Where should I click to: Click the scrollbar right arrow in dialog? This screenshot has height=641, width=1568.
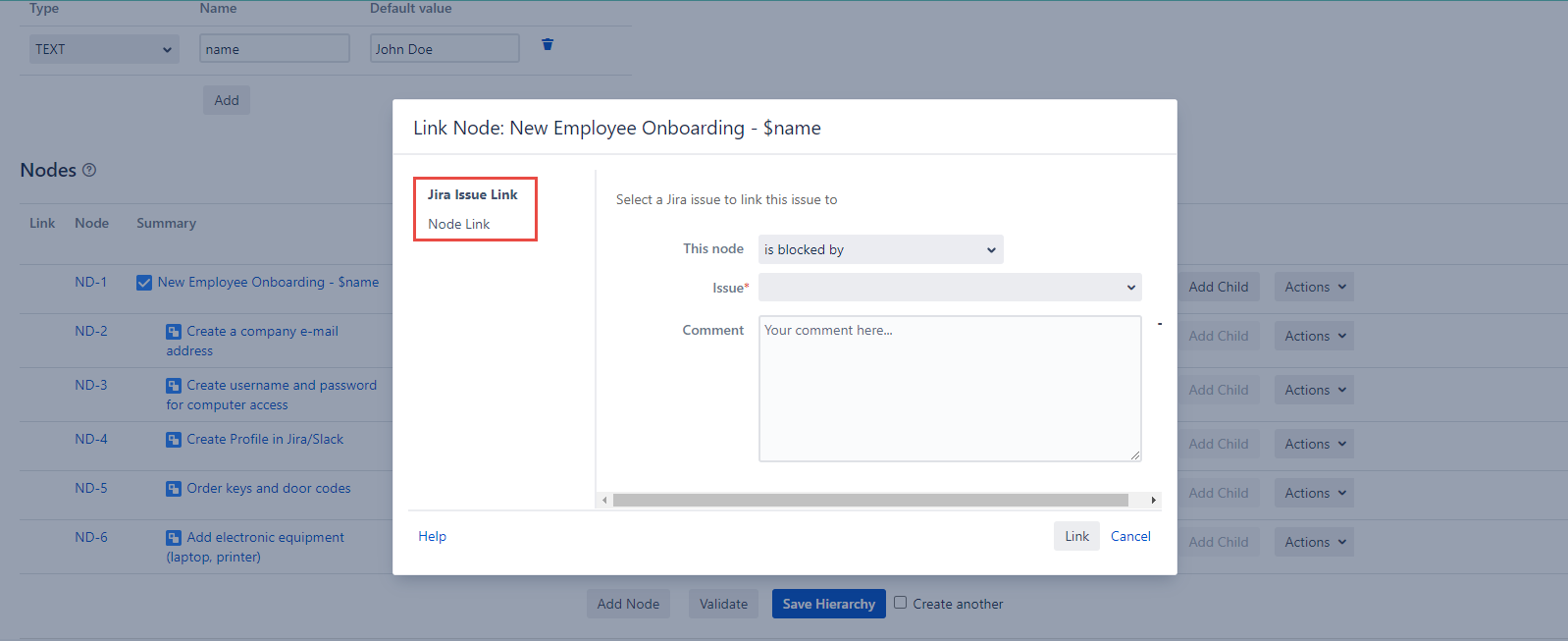click(1153, 500)
